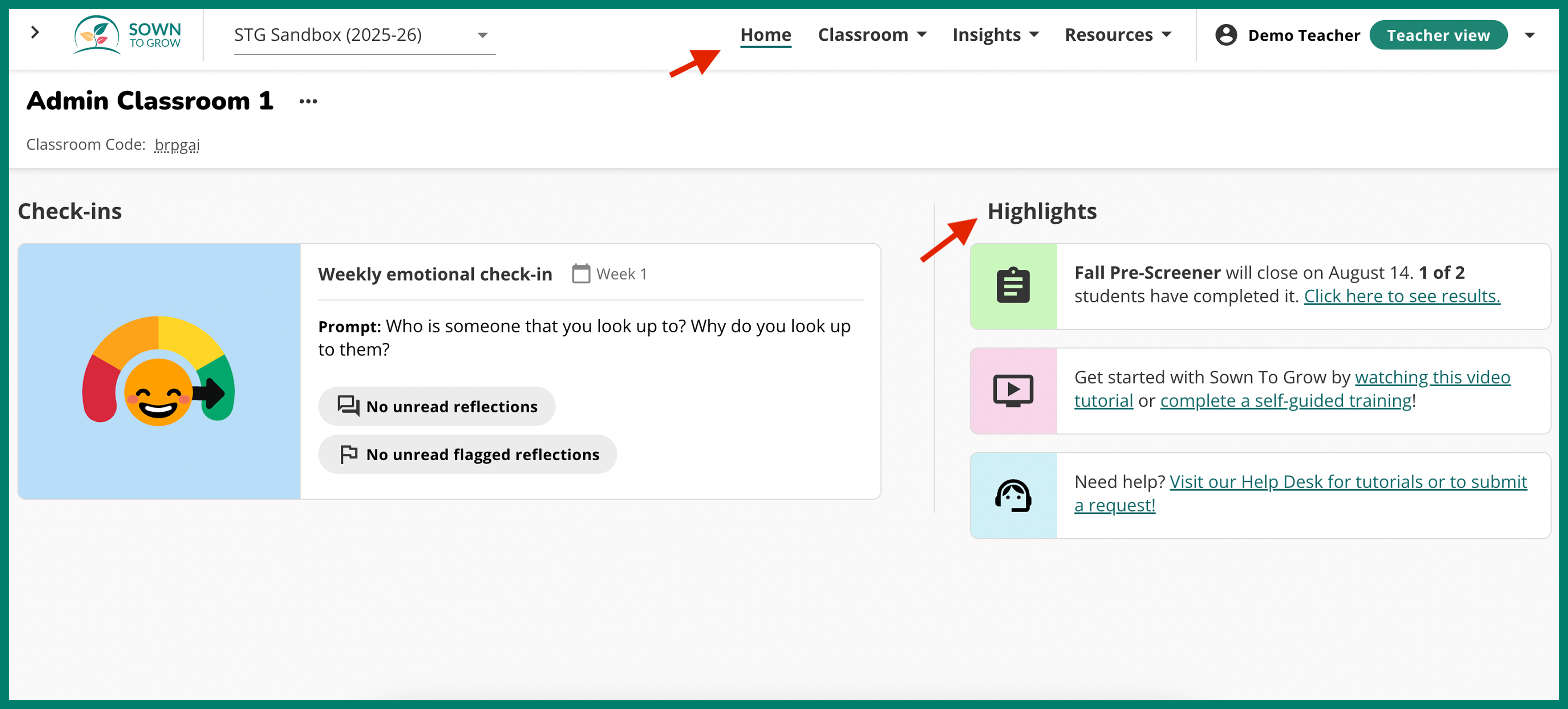Screen dimensions: 1568x709
Task: Open the Insights menu
Action: (994, 35)
